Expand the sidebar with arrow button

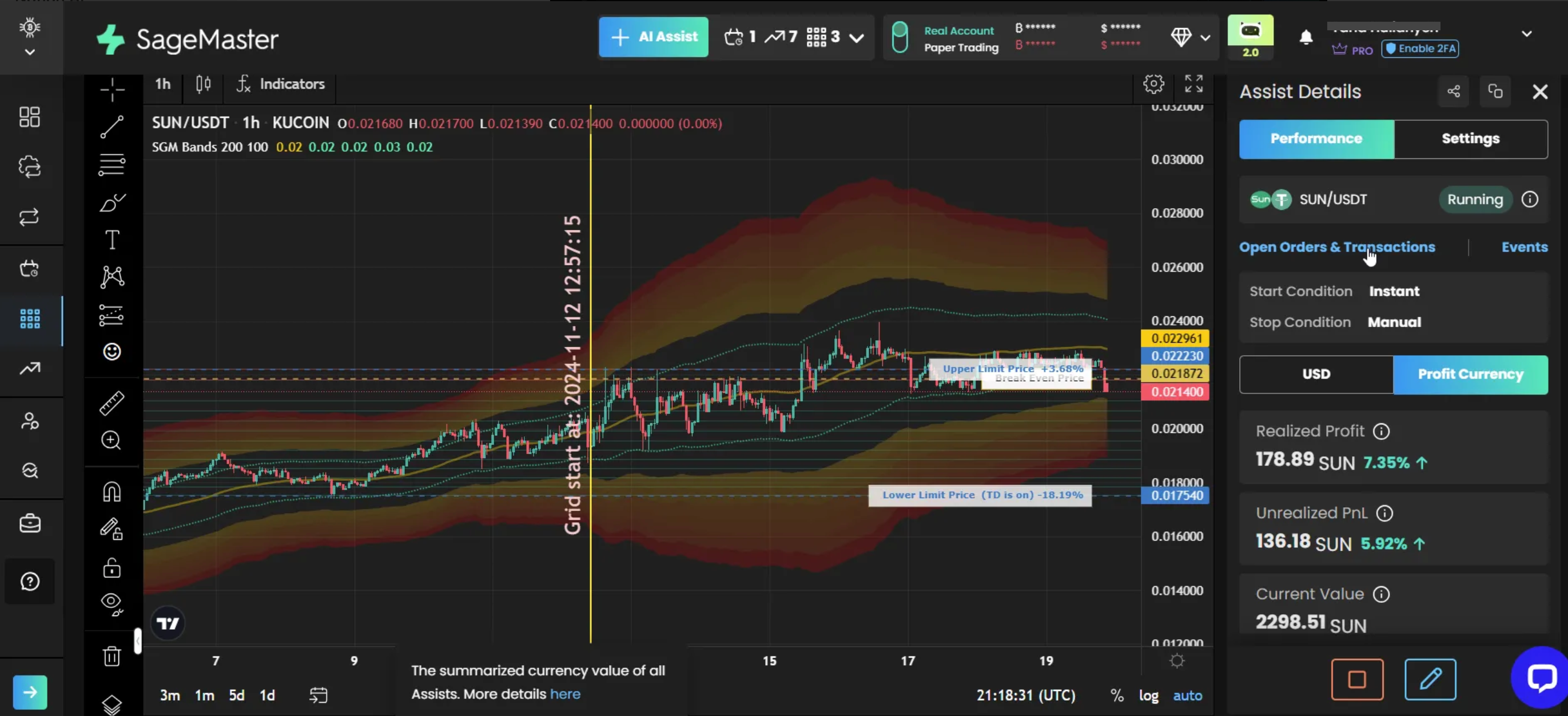30,692
